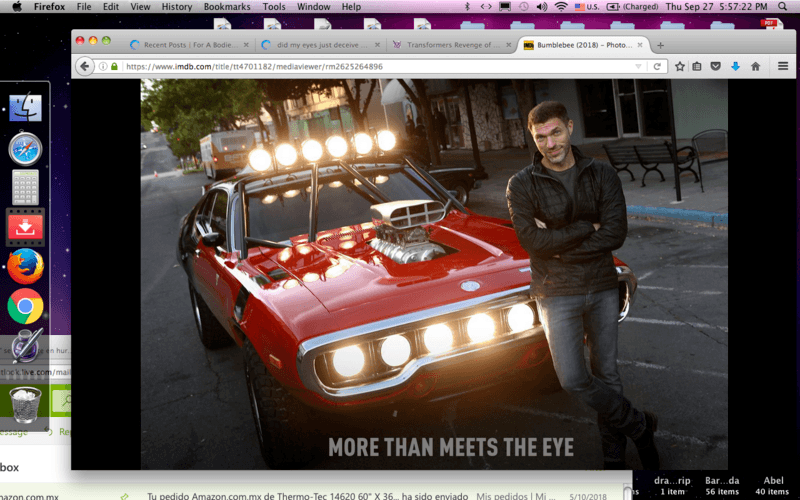Click the Firefox back arrow button
Image resolution: width=800 pixels, height=500 pixels.
[x=85, y=66]
